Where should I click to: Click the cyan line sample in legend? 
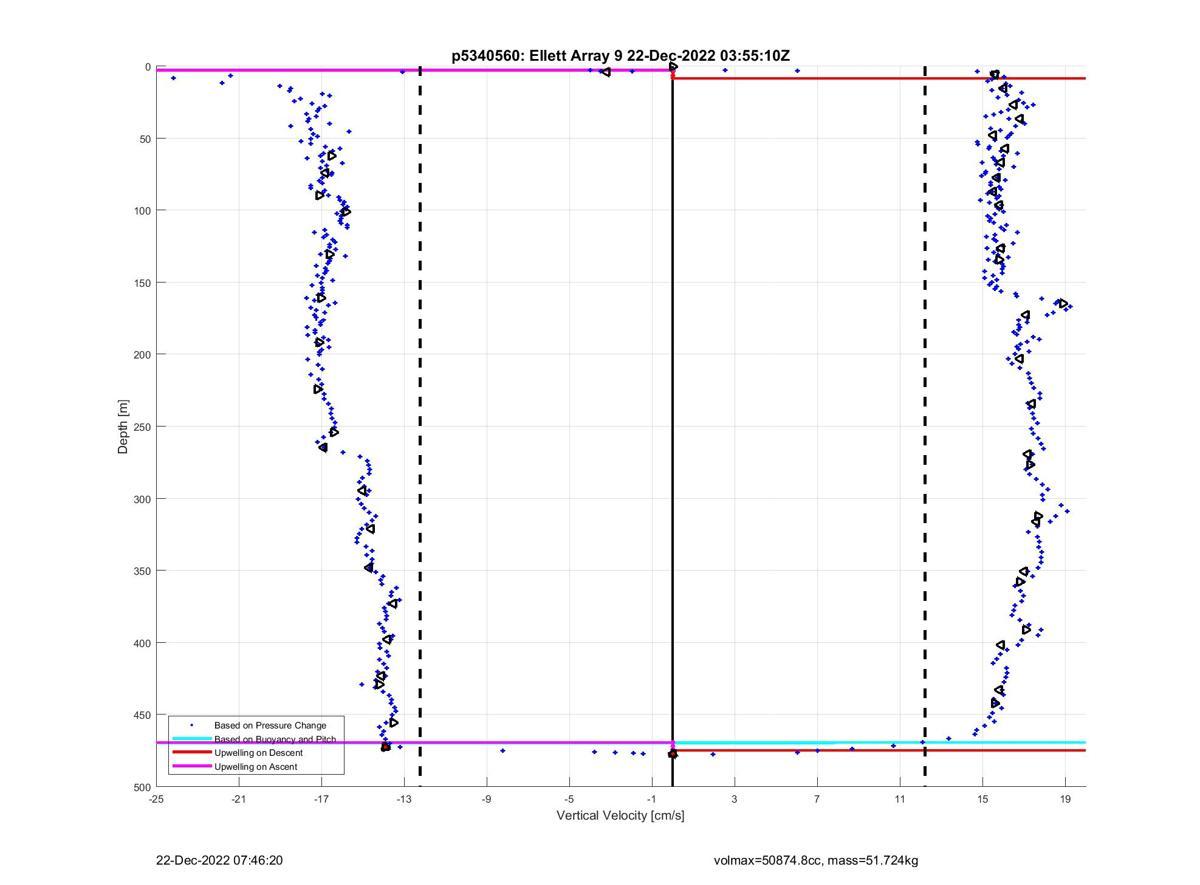pyautogui.click(x=192, y=739)
